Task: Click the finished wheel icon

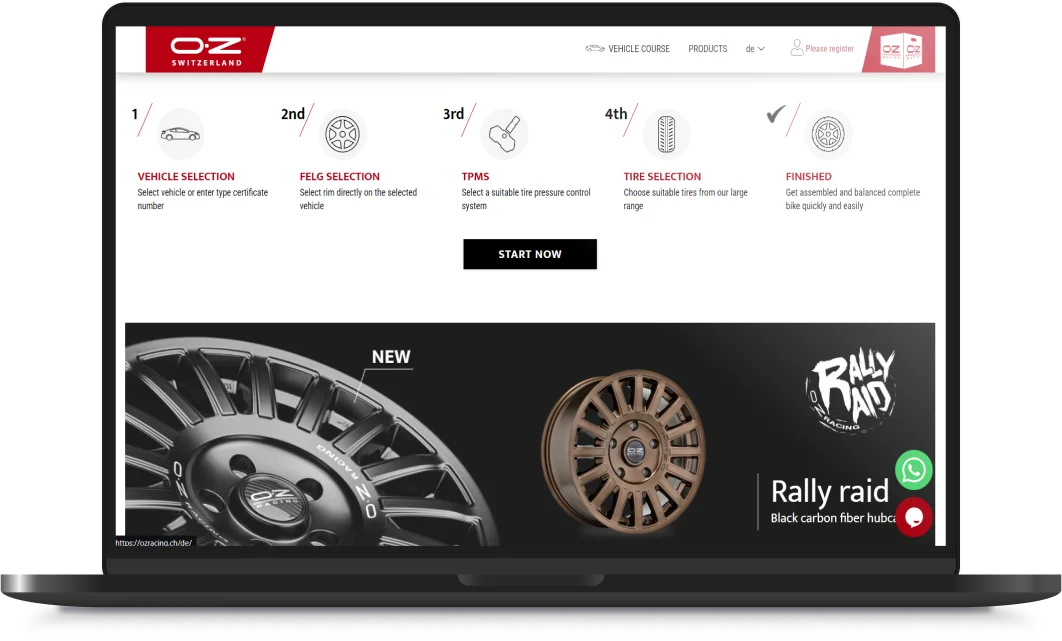Action: coord(828,133)
